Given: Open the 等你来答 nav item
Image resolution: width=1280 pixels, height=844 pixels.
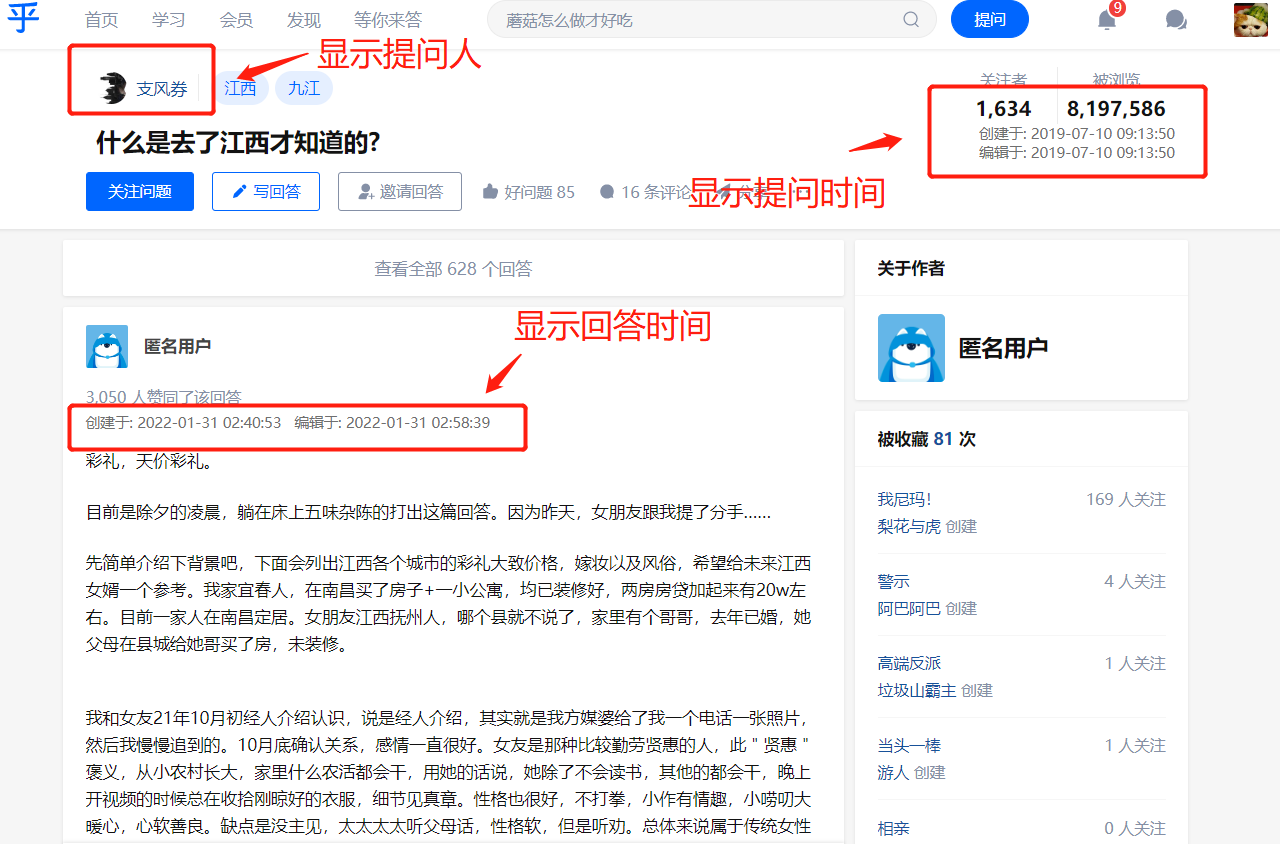Looking at the screenshot, I should 388,20.
